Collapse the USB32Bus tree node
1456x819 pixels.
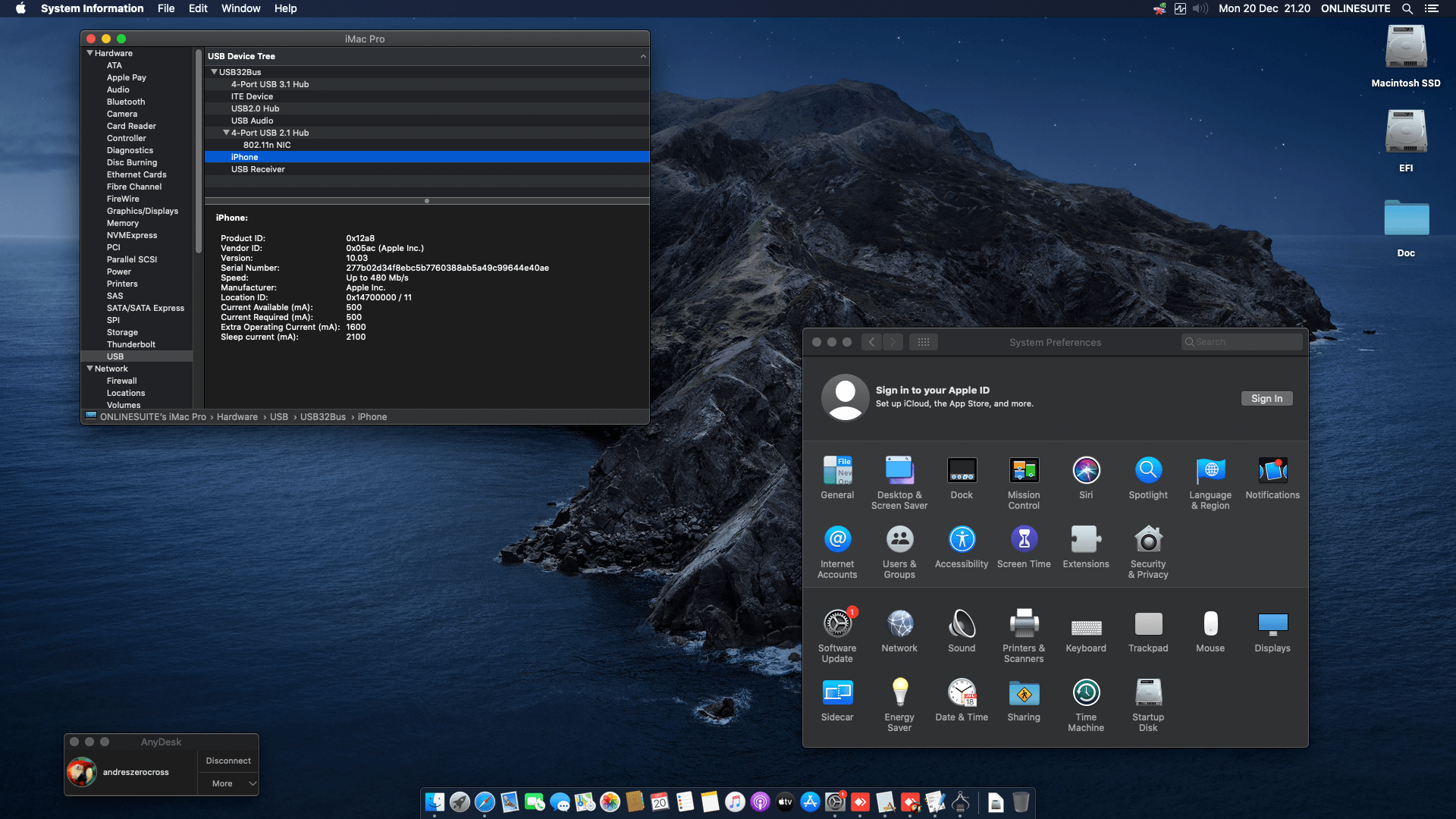[214, 72]
